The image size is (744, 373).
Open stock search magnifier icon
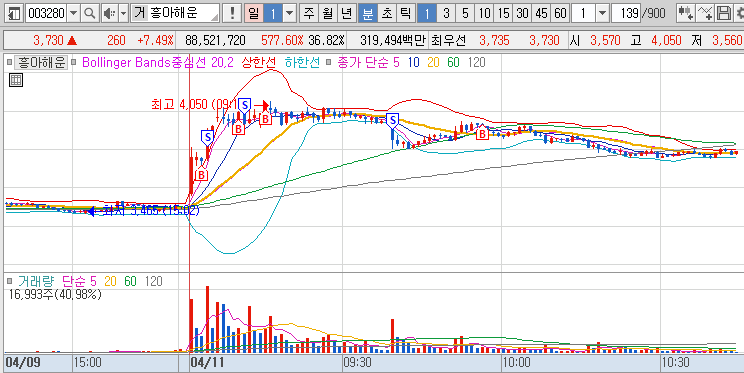click(x=90, y=13)
